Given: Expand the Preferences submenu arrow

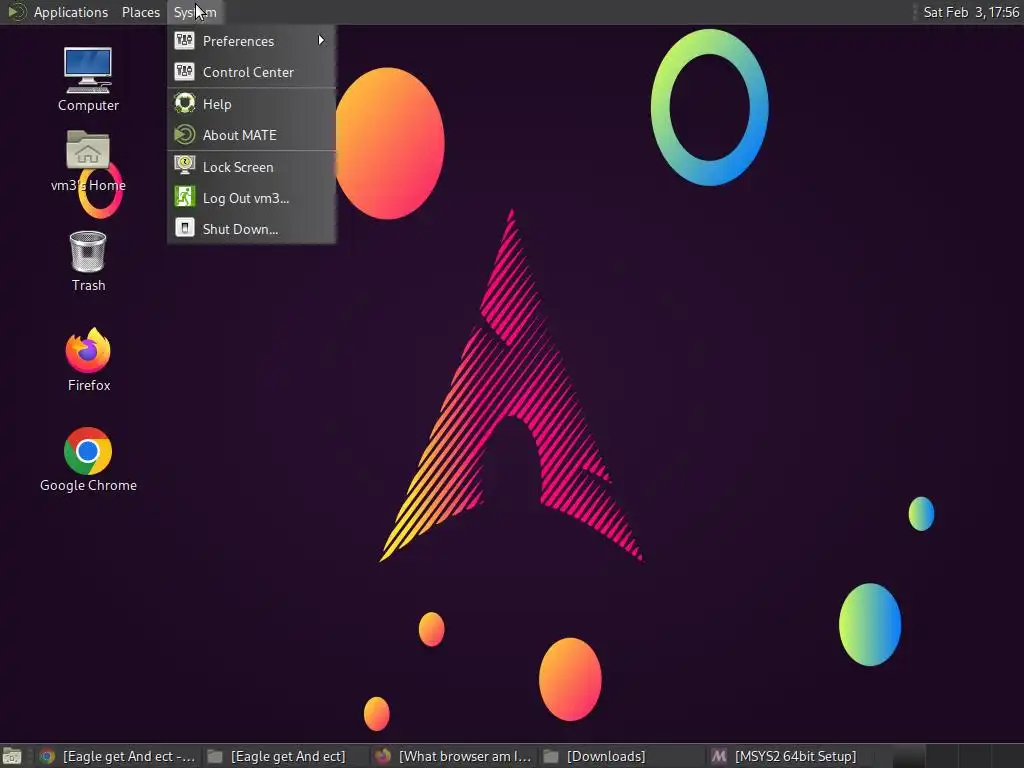Looking at the screenshot, I should coord(321,40).
